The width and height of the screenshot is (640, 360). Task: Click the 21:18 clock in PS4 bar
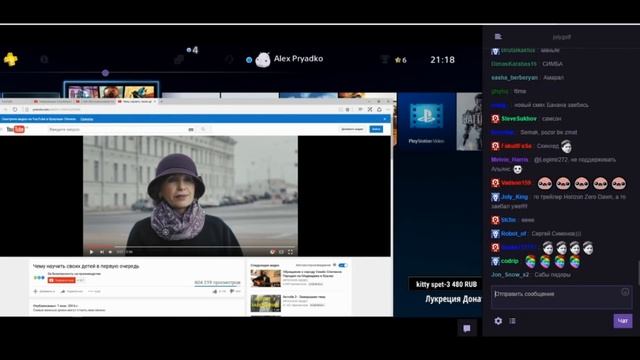[x=442, y=60]
